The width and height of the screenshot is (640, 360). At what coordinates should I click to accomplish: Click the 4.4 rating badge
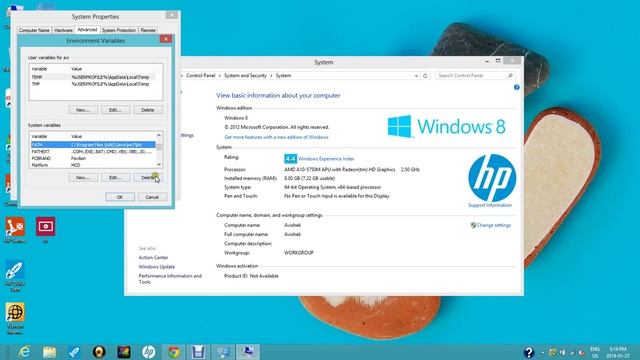pyautogui.click(x=290, y=159)
